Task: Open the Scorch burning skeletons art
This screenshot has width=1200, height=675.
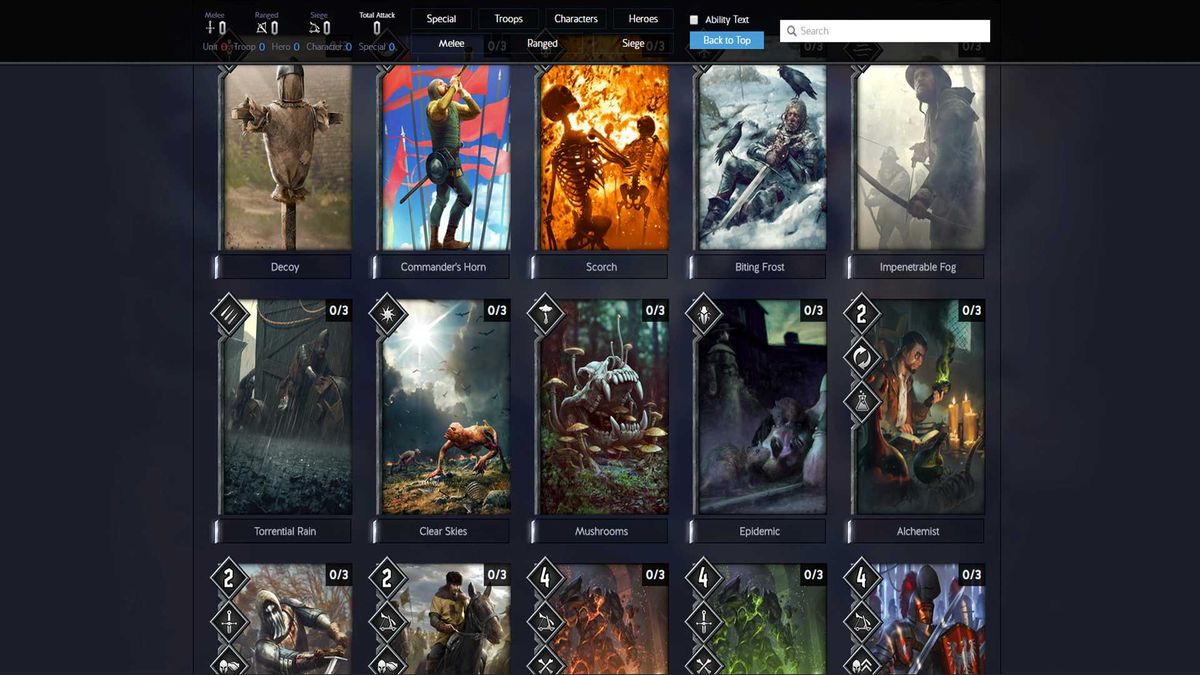Action: coord(603,157)
